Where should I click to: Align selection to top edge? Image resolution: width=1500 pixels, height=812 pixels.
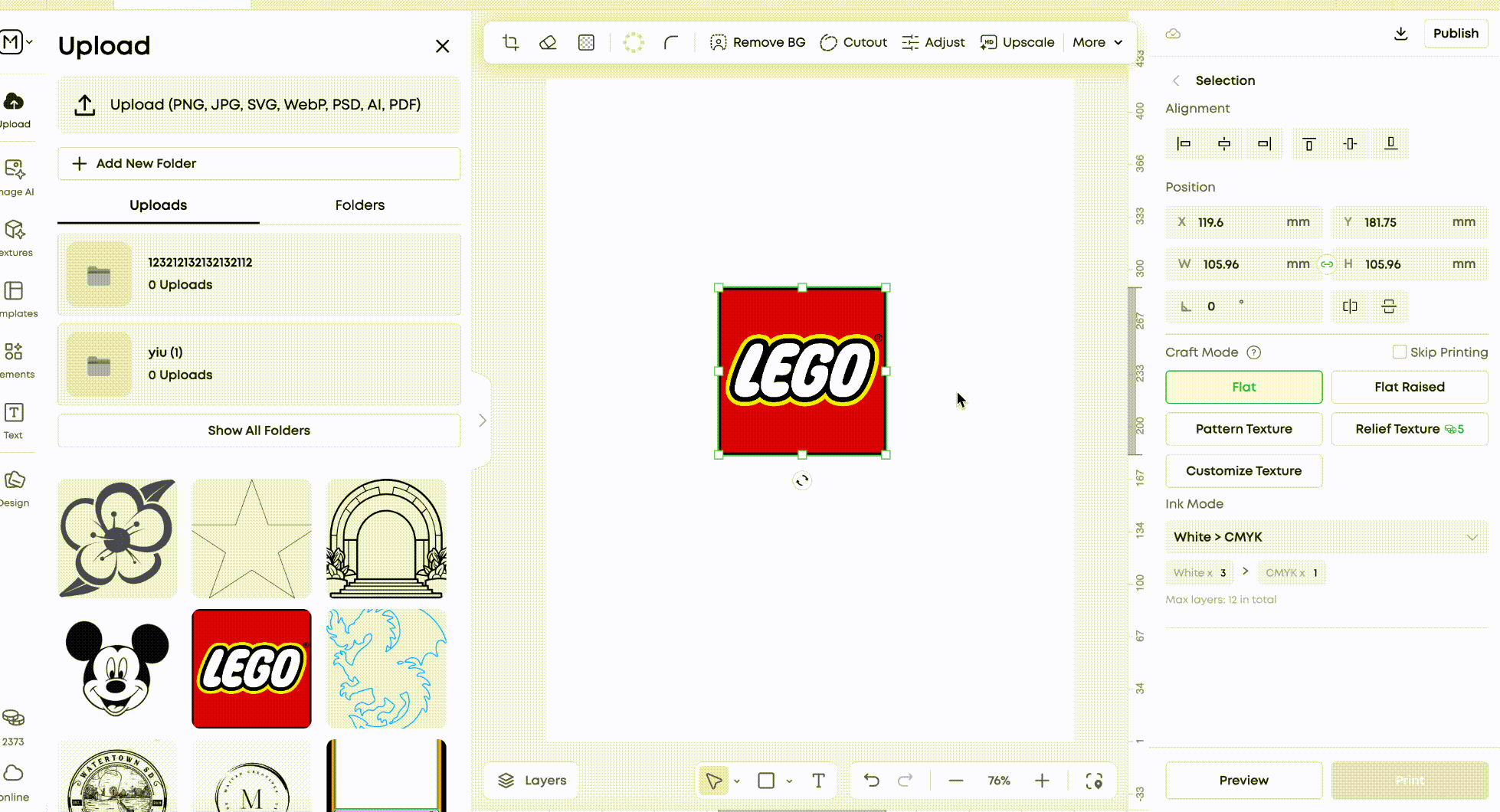1309,143
